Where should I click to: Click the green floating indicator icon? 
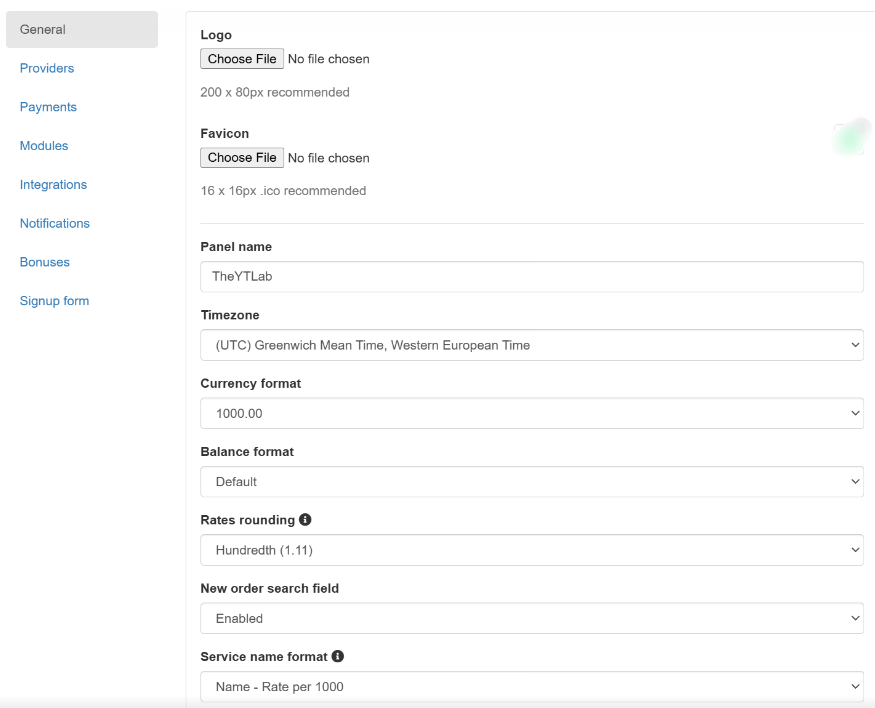click(850, 137)
